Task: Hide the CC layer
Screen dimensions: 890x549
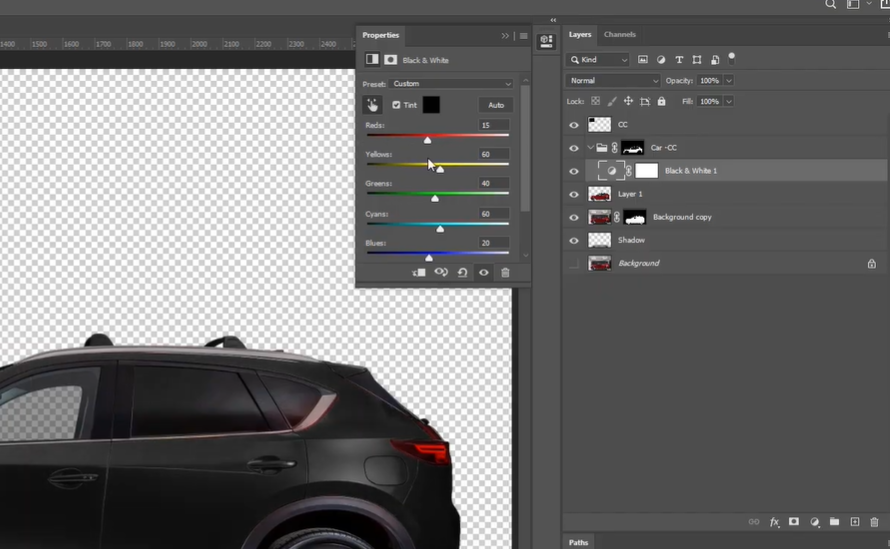Action: pos(574,125)
